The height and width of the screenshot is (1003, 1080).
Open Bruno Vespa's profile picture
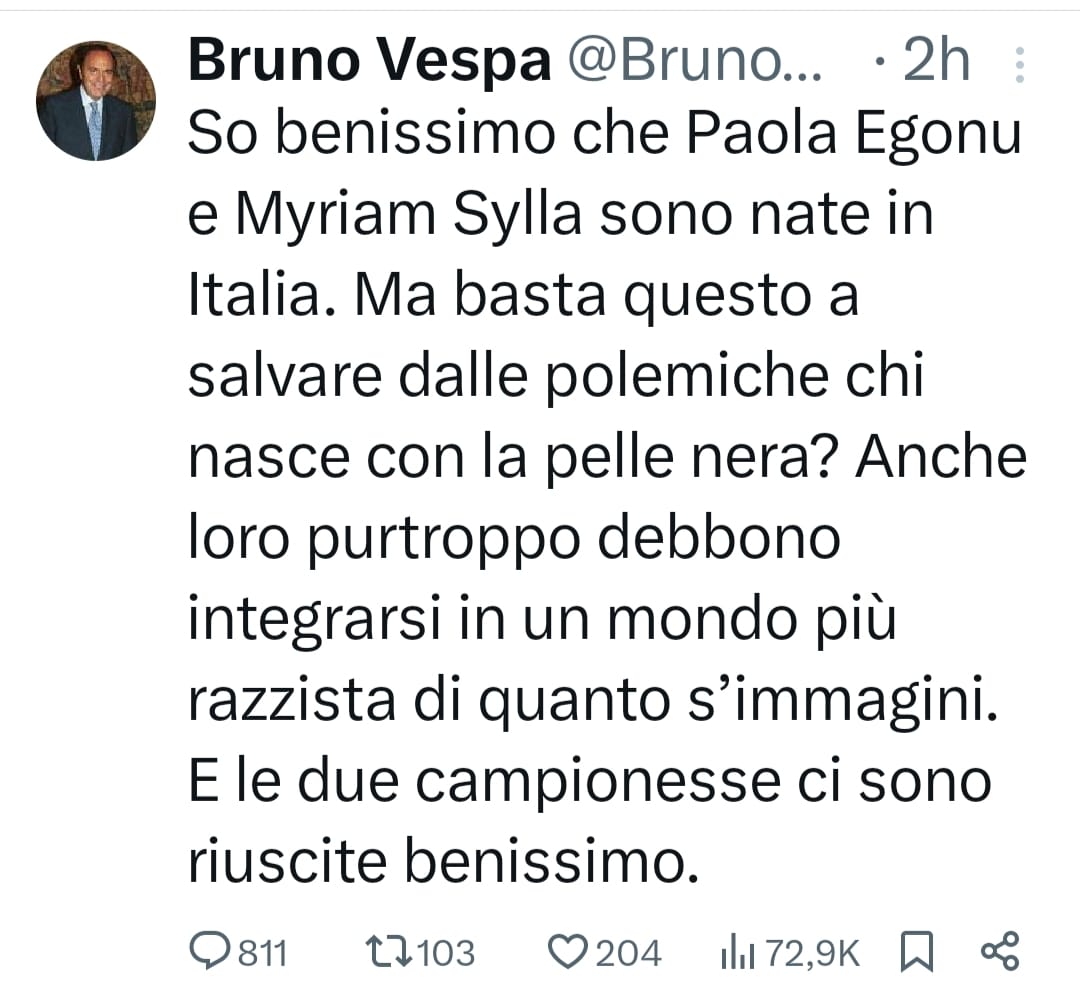tap(96, 101)
